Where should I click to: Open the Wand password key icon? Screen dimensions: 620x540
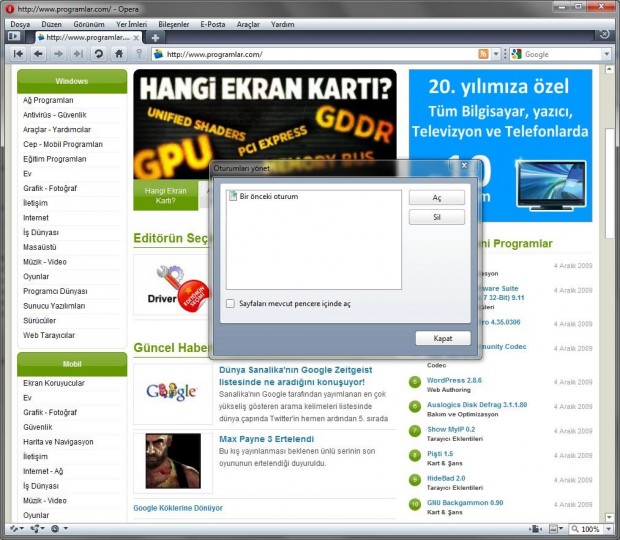click(x=139, y=54)
